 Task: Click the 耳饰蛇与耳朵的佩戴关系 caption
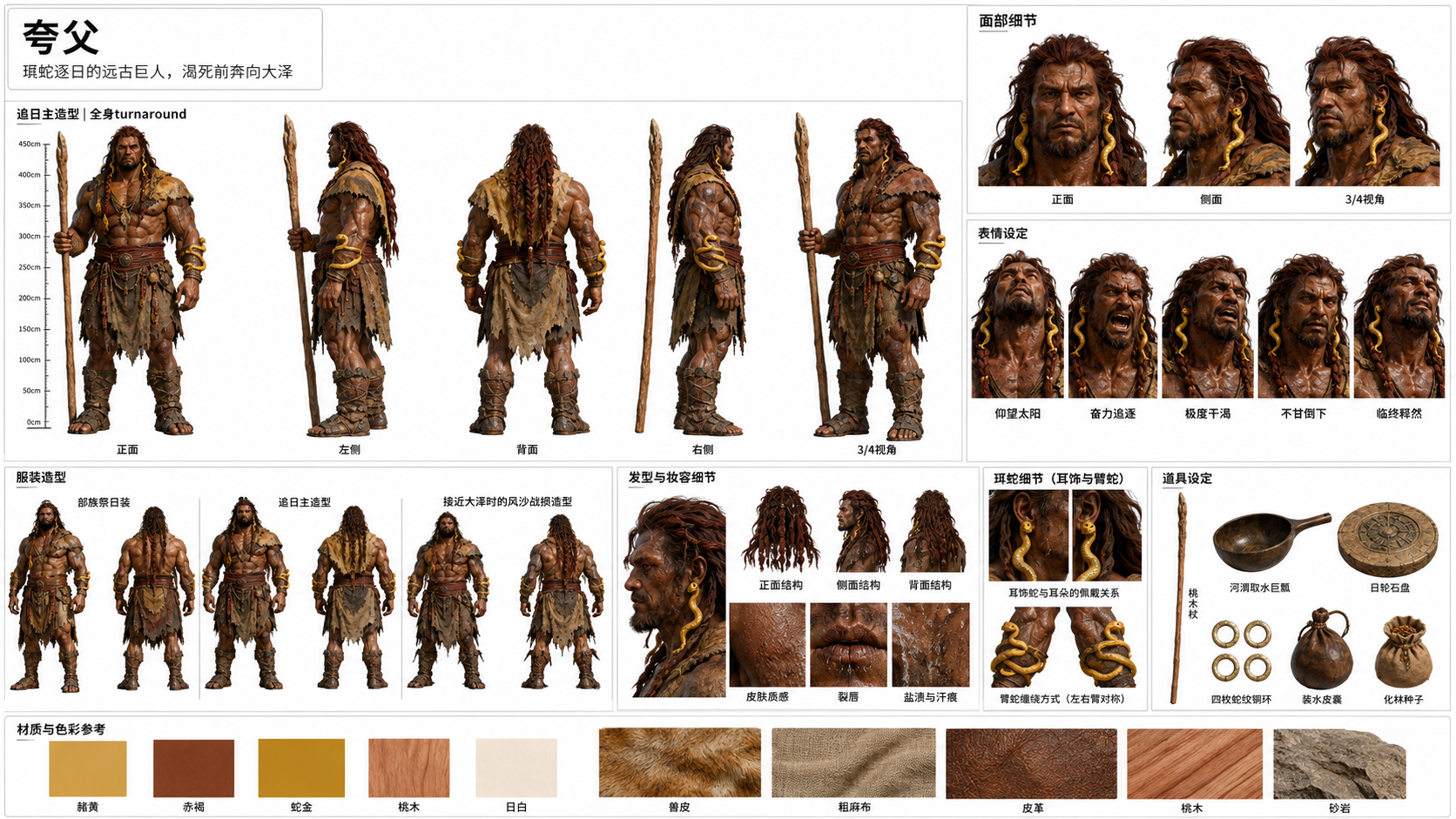coord(1064,593)
